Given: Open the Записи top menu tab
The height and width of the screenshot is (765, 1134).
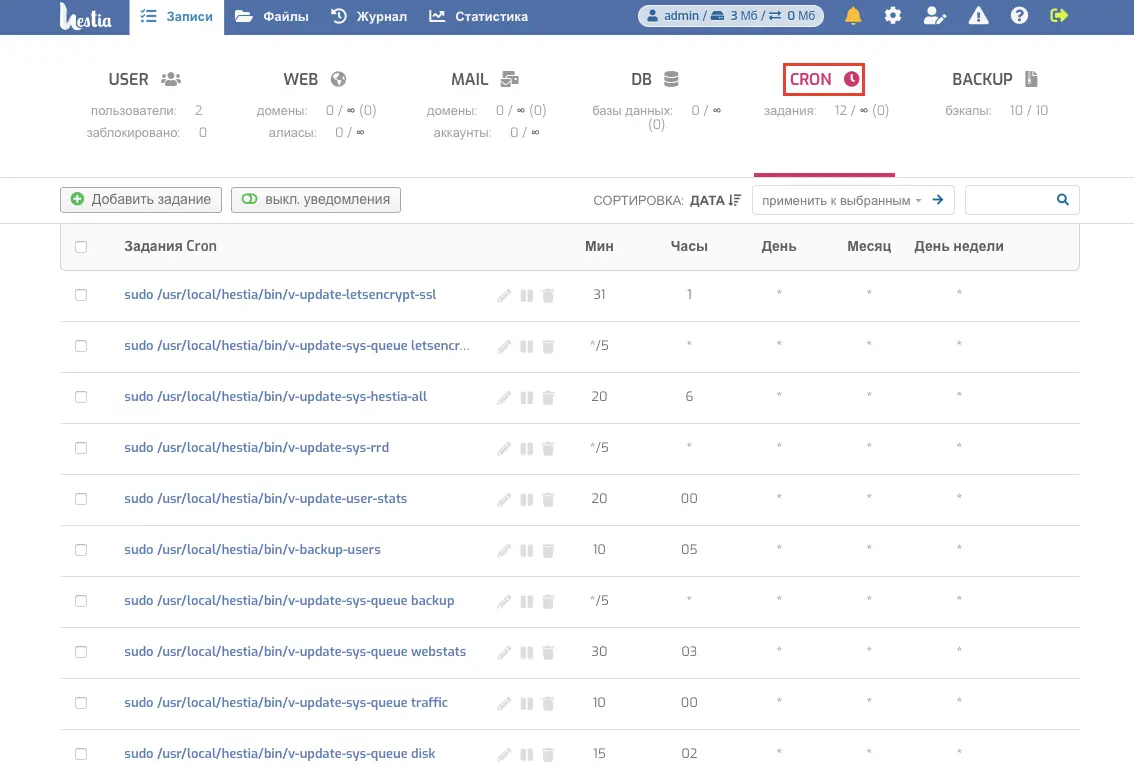Looking at the screenshot, I should 176,17.
